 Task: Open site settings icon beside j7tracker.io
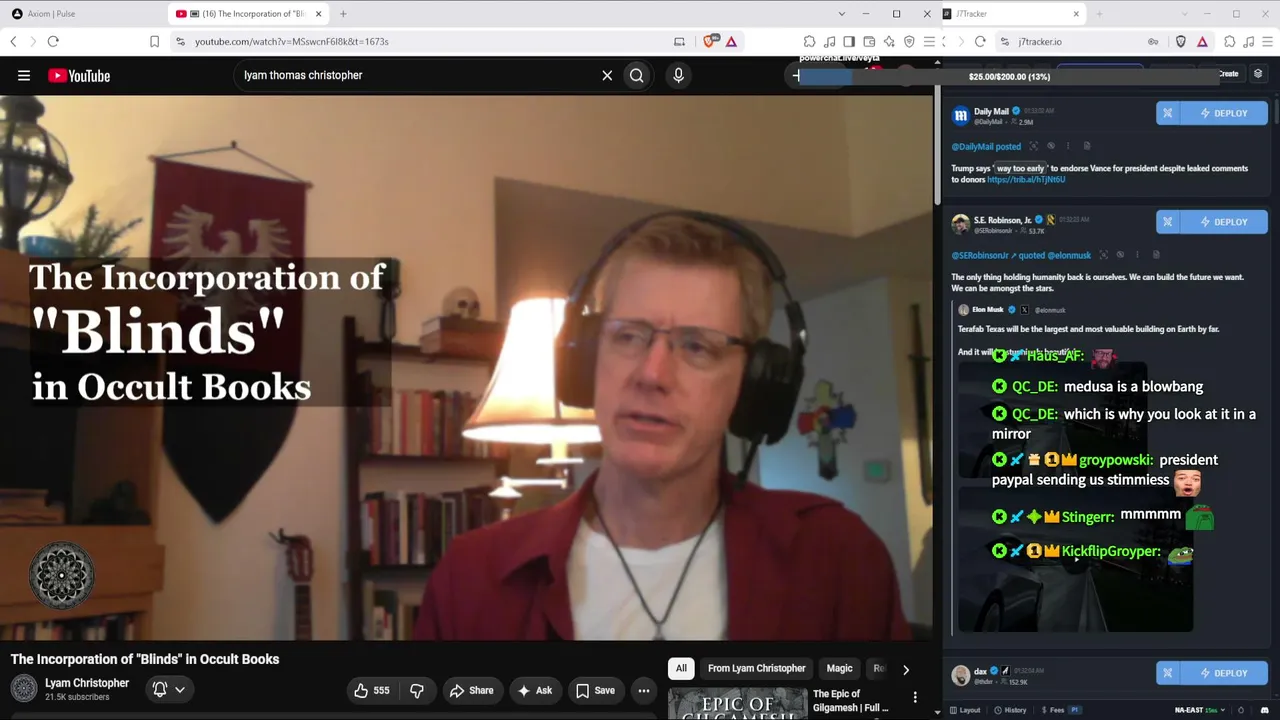pyautogui.click(x=1005, y=42)
